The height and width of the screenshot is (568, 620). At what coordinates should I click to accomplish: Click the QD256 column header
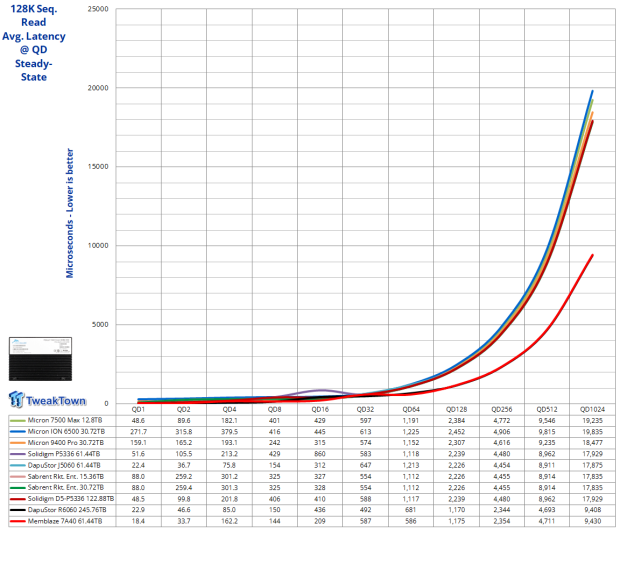click(x=501, y=409)
